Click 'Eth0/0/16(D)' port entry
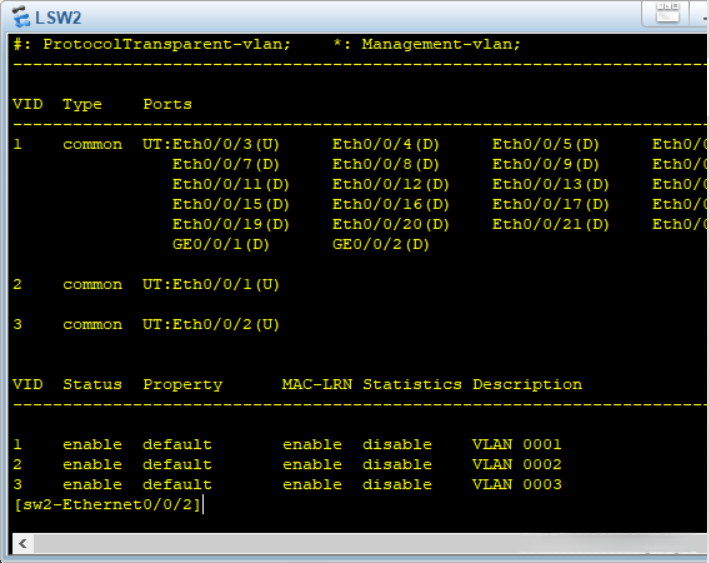The width and height of the screenshot is (709, 563). pos(391,204)
